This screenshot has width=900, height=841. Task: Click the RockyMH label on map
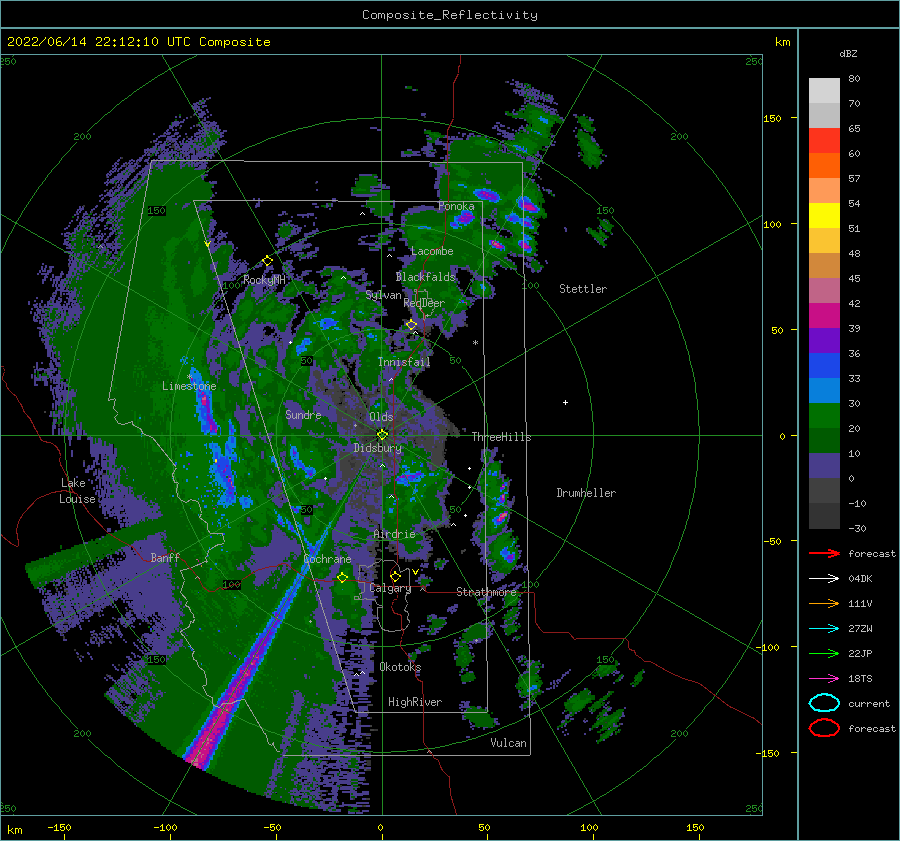[264, 280]
